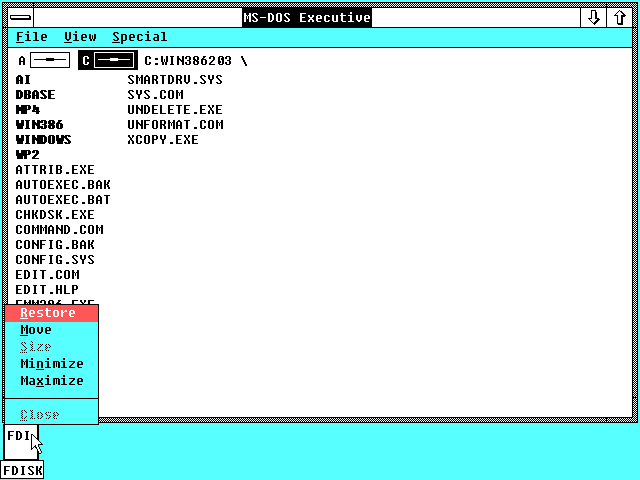
Task: Click the maximize up-arrow button
Action: (x=620, y=18)
